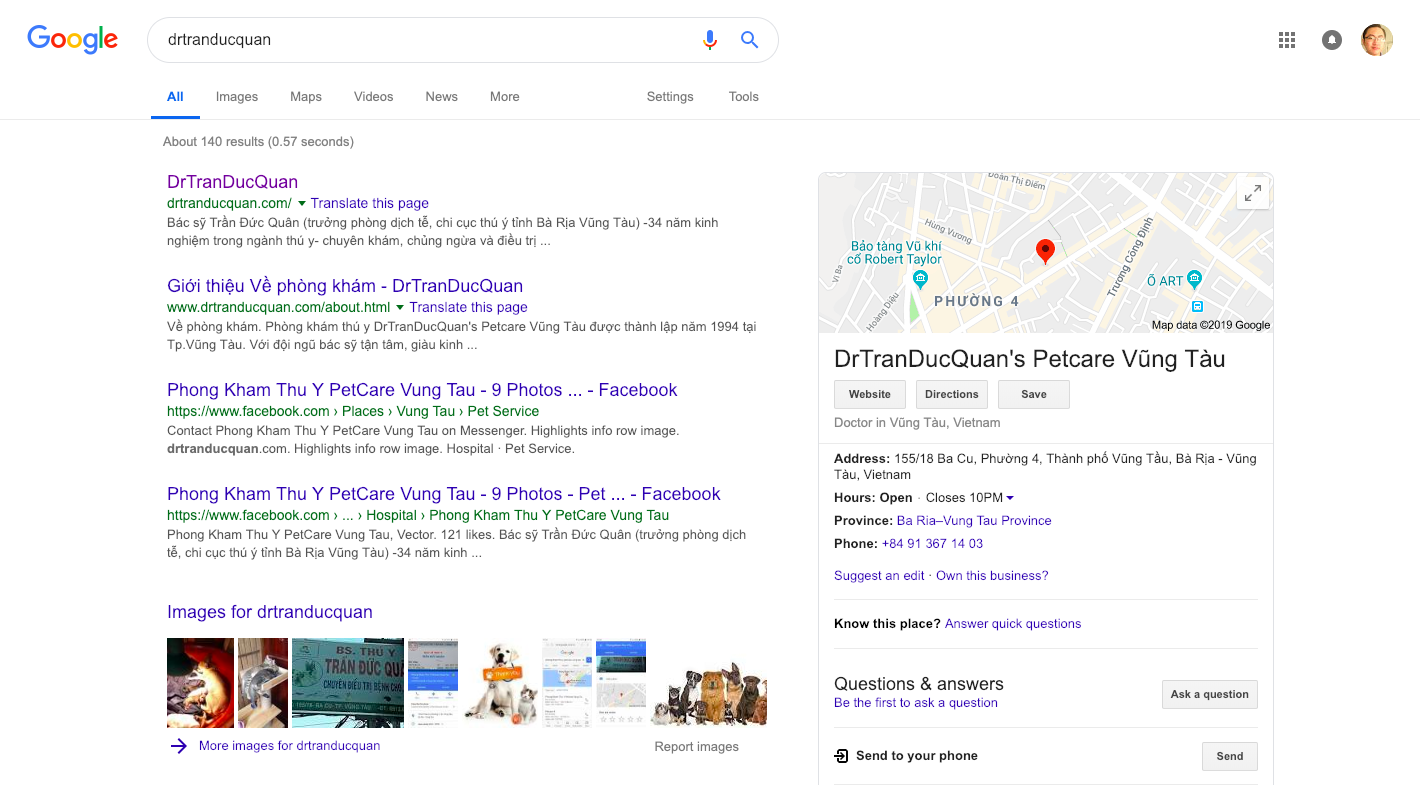Click the Bảo tàng Vũ khí museum marker
This screenshot has width=1420, height=785.
[920, 279]
